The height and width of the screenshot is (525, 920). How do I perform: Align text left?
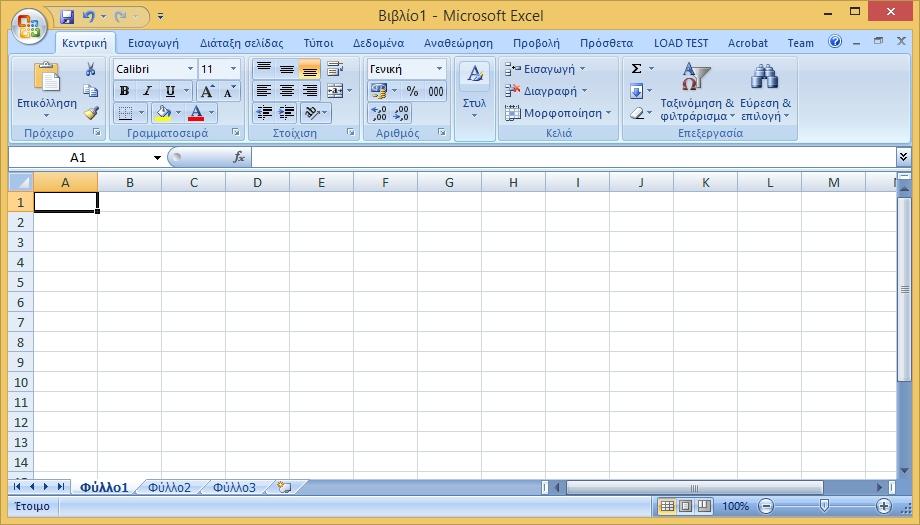pyautogui.click(x=263, y=90)
